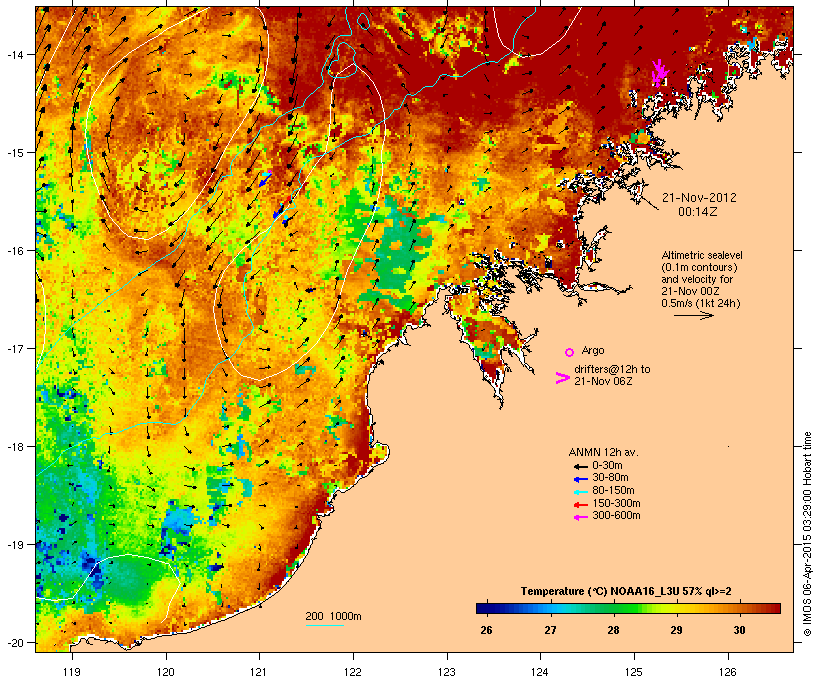Click the colorbar tick value 29
Image resolution: width=820 pixels, height=680 pixels.
(x=676, y=630)
